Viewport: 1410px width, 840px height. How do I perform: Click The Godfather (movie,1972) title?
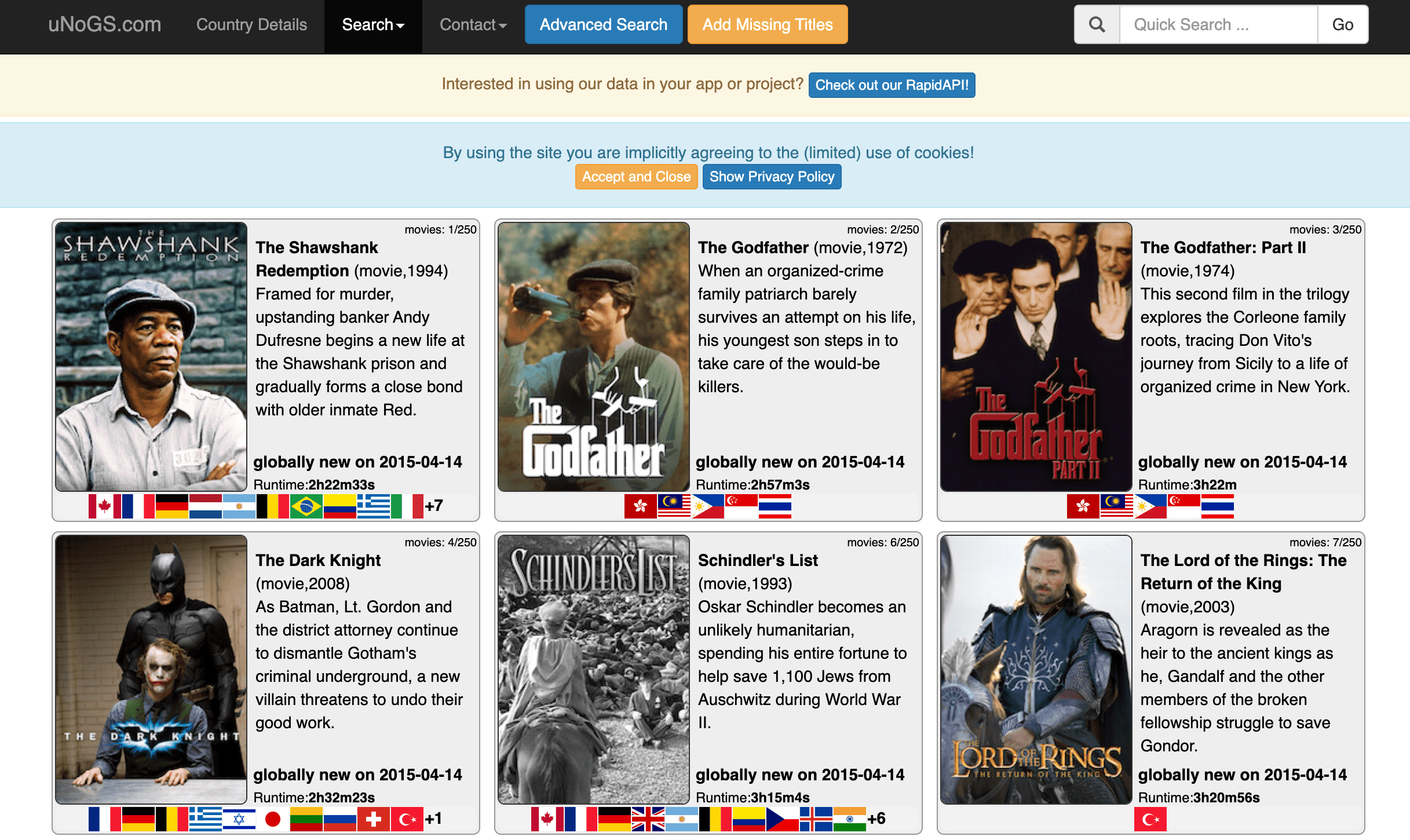point(803,247)
